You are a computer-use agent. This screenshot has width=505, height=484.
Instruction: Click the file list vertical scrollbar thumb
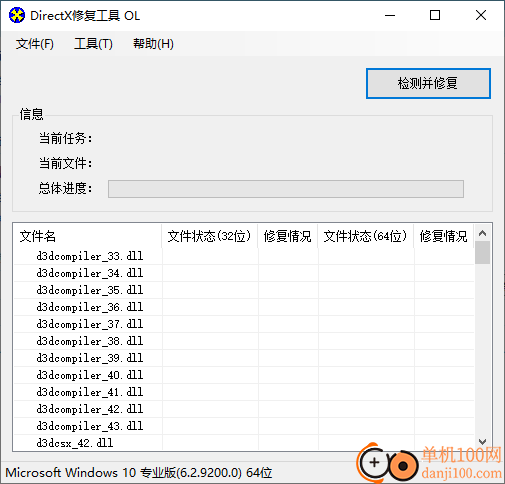pos(482,253)
